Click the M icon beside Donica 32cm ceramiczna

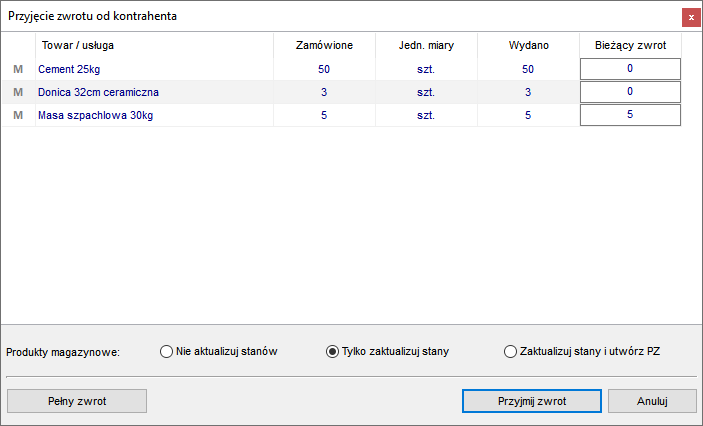[x=18, y=92]
